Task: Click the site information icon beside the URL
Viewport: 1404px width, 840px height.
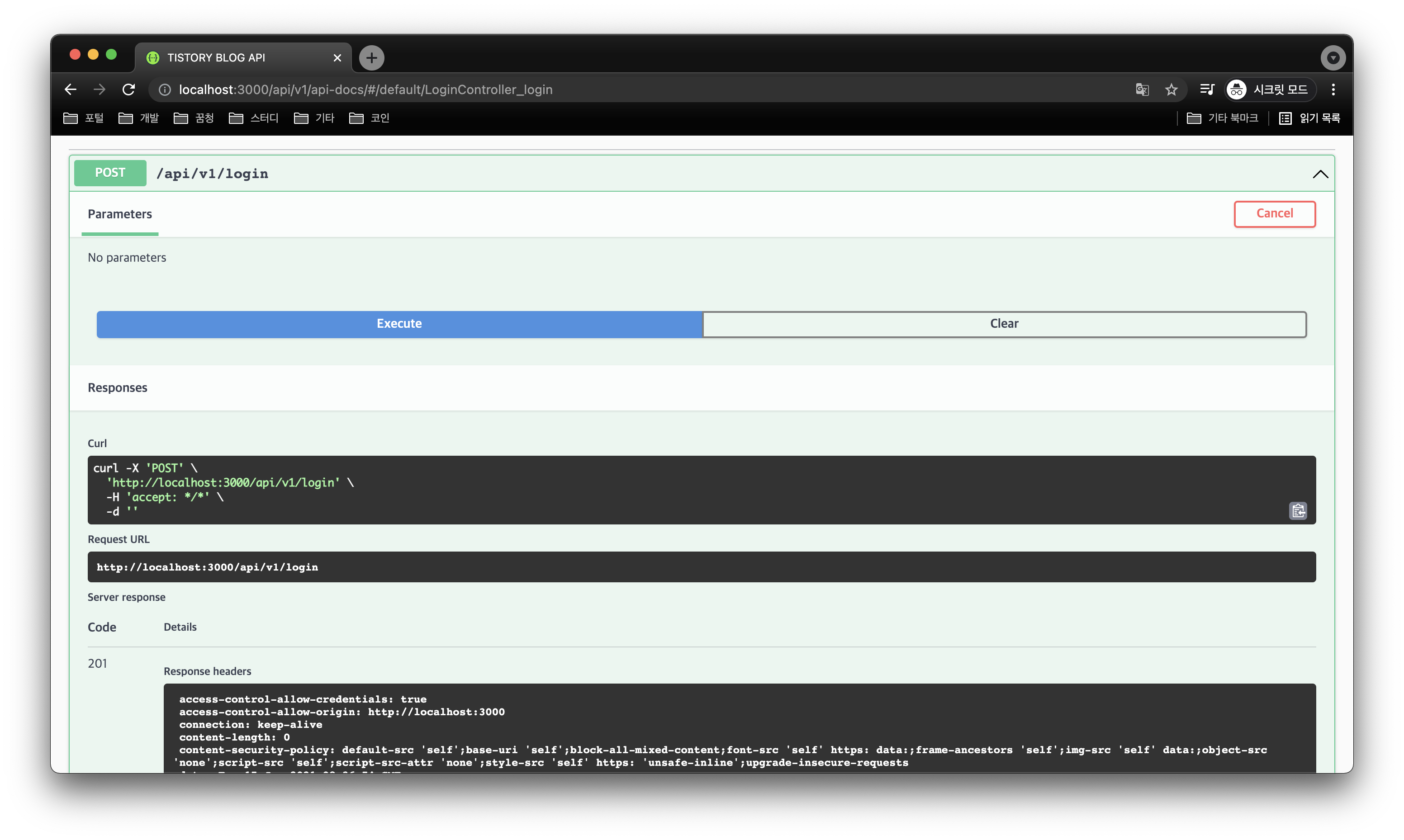Action: pos(165,90)
